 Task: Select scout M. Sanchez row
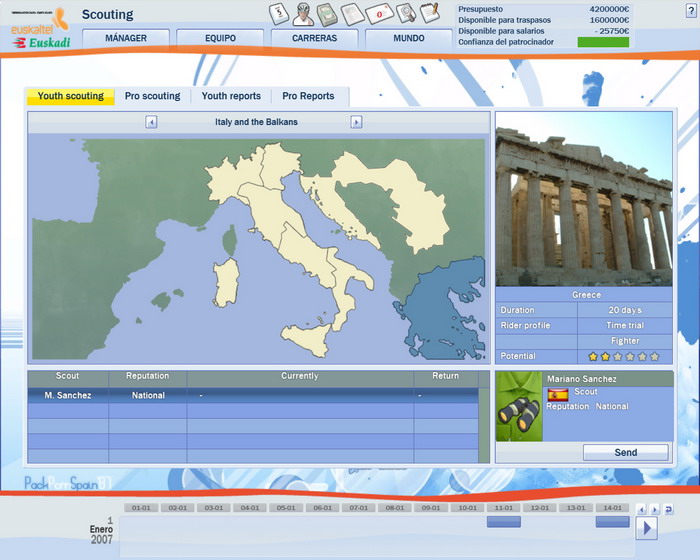pyautogui.click(x=68, y=395)
